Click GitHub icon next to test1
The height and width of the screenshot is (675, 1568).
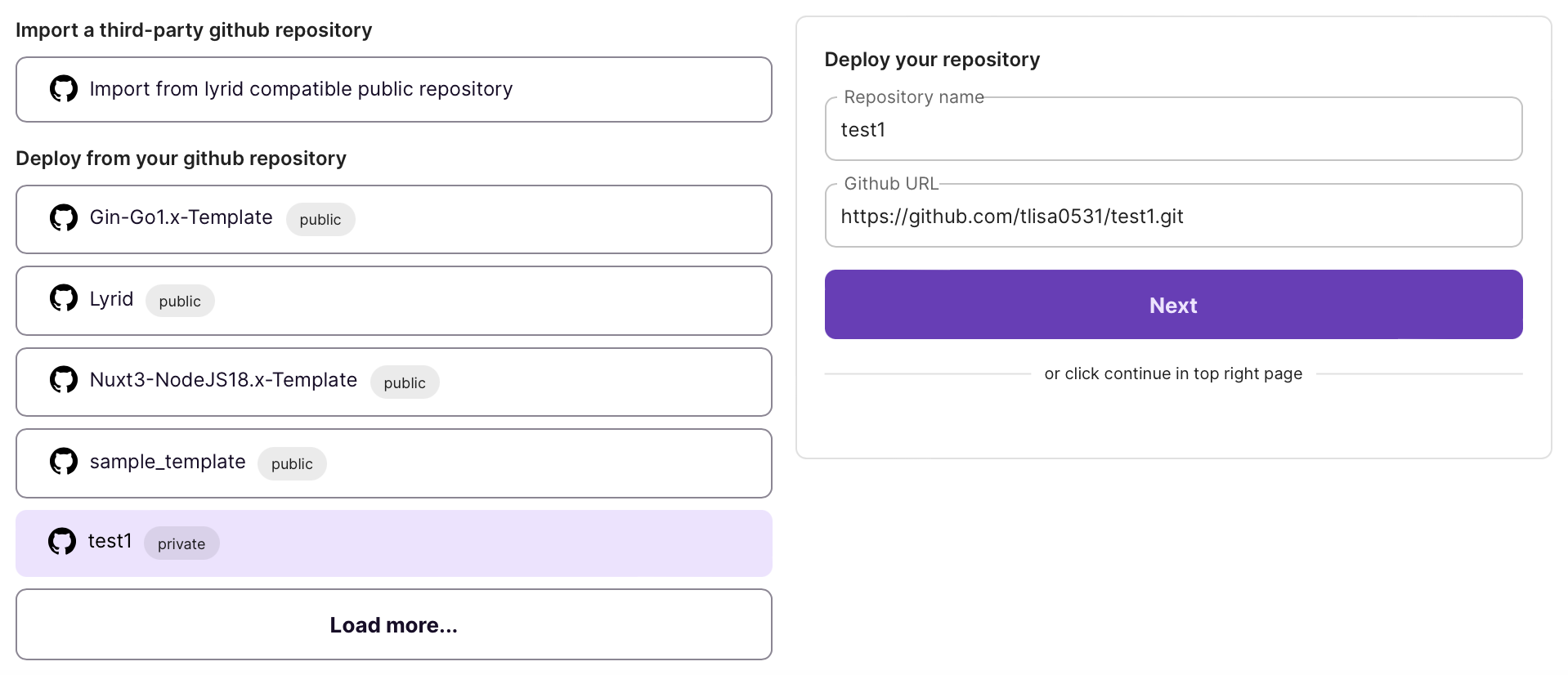62,541
